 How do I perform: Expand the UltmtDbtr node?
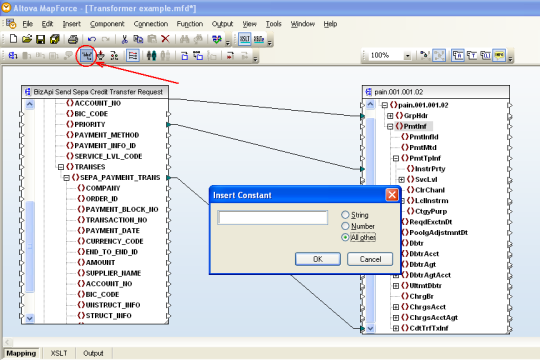pyautogui.click(x=396, y=286)
